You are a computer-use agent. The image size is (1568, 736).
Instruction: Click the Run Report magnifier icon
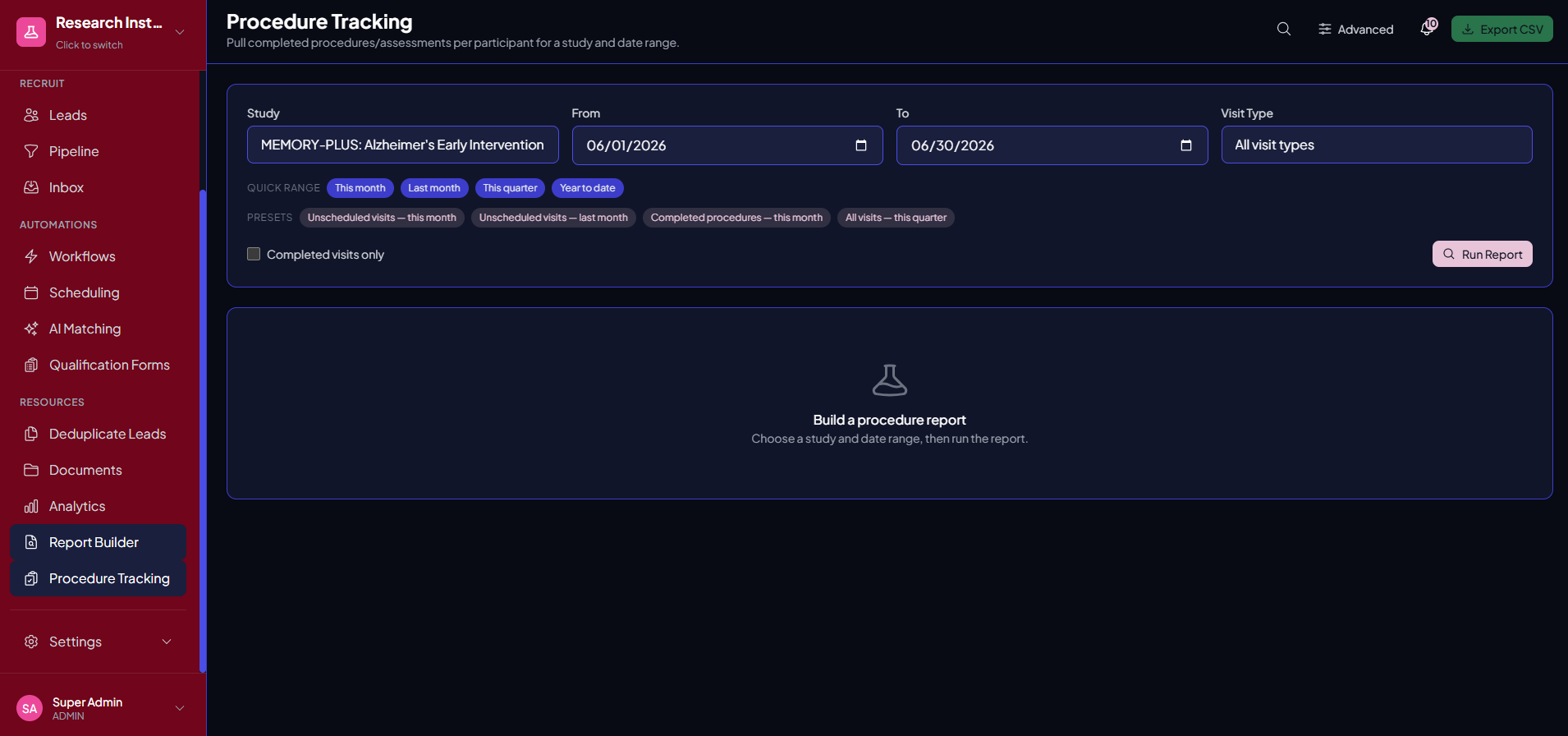tap(1449, 254)
